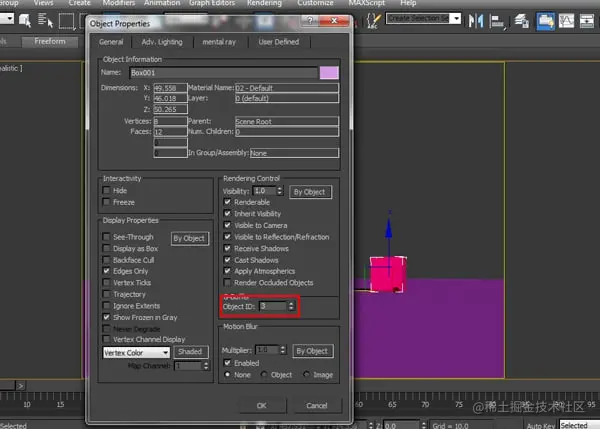Open the Vertex Color dropdown
Image resolution: width=600 pixels, height=429 pixels.
point(136,352)
